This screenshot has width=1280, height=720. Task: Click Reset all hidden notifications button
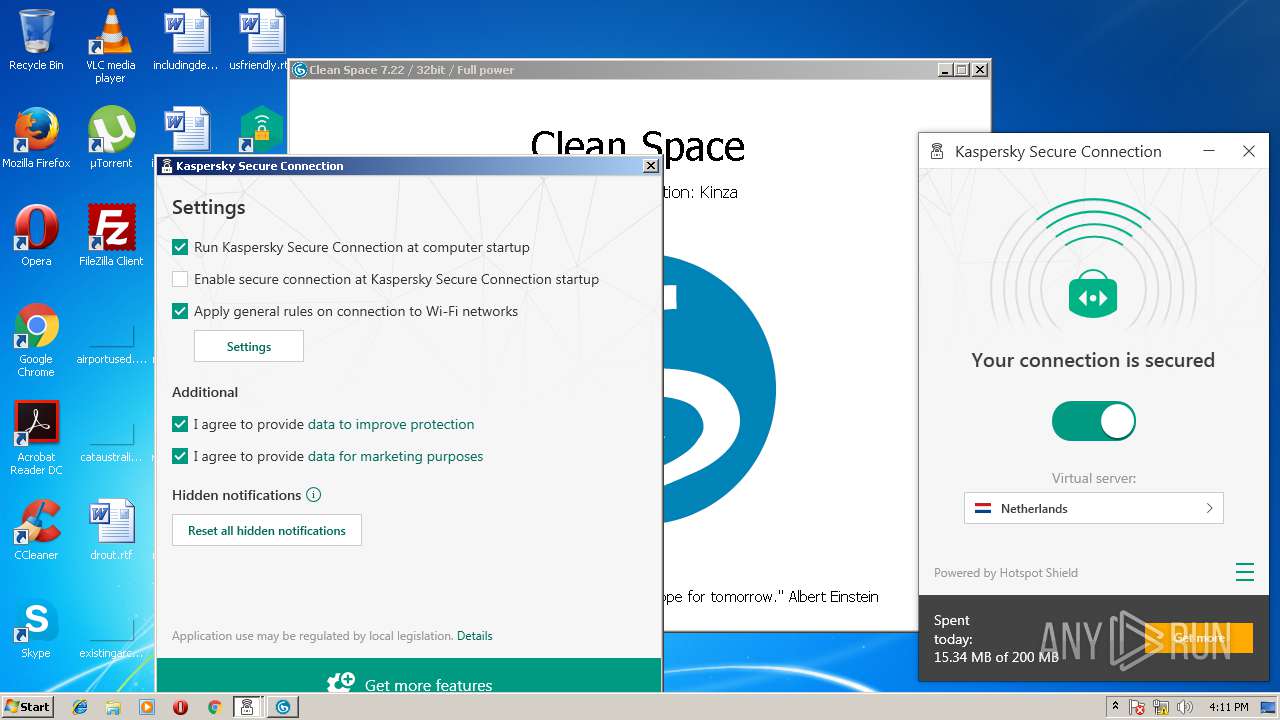click(x=267, y=530)
